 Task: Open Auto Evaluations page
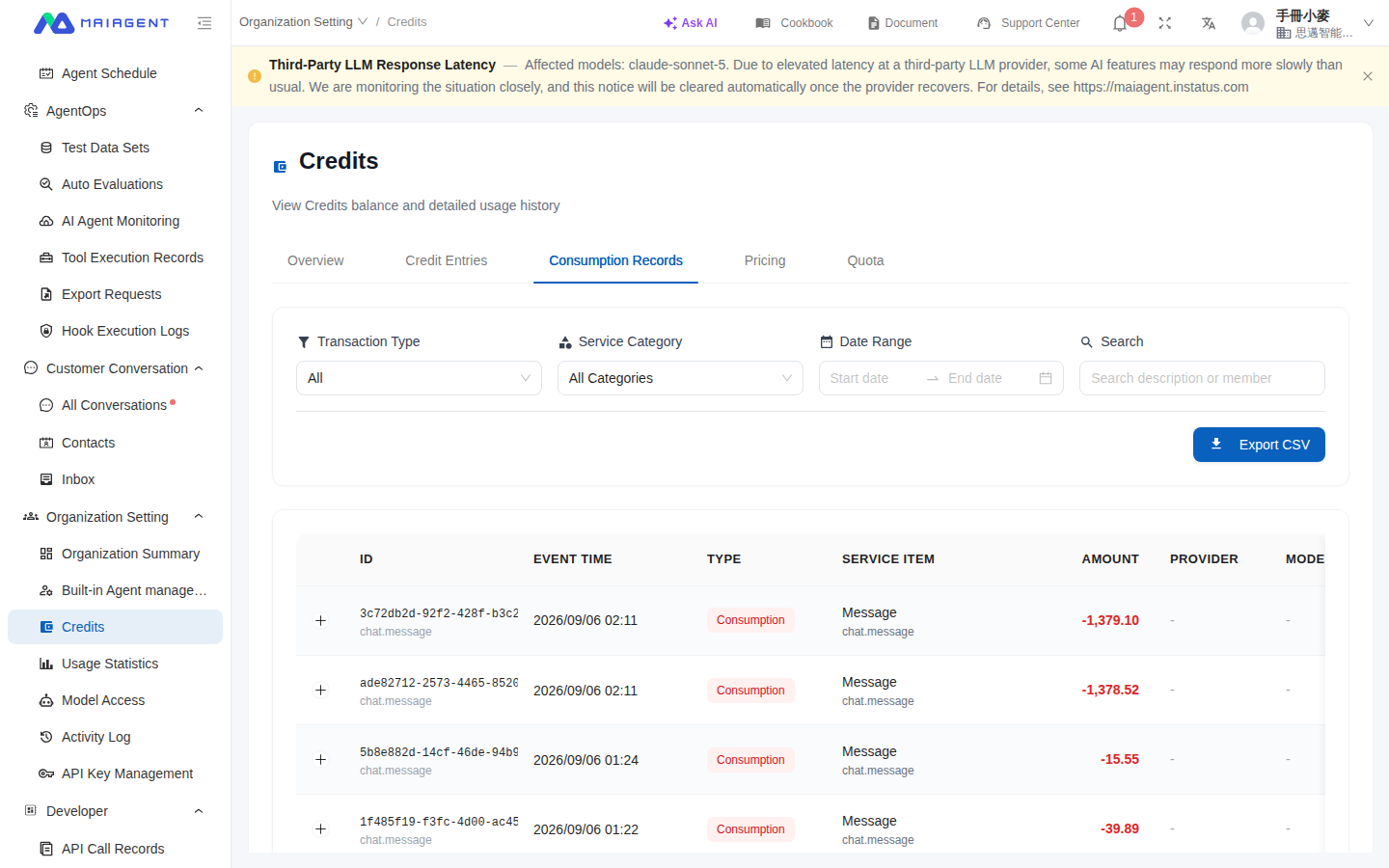116,184
